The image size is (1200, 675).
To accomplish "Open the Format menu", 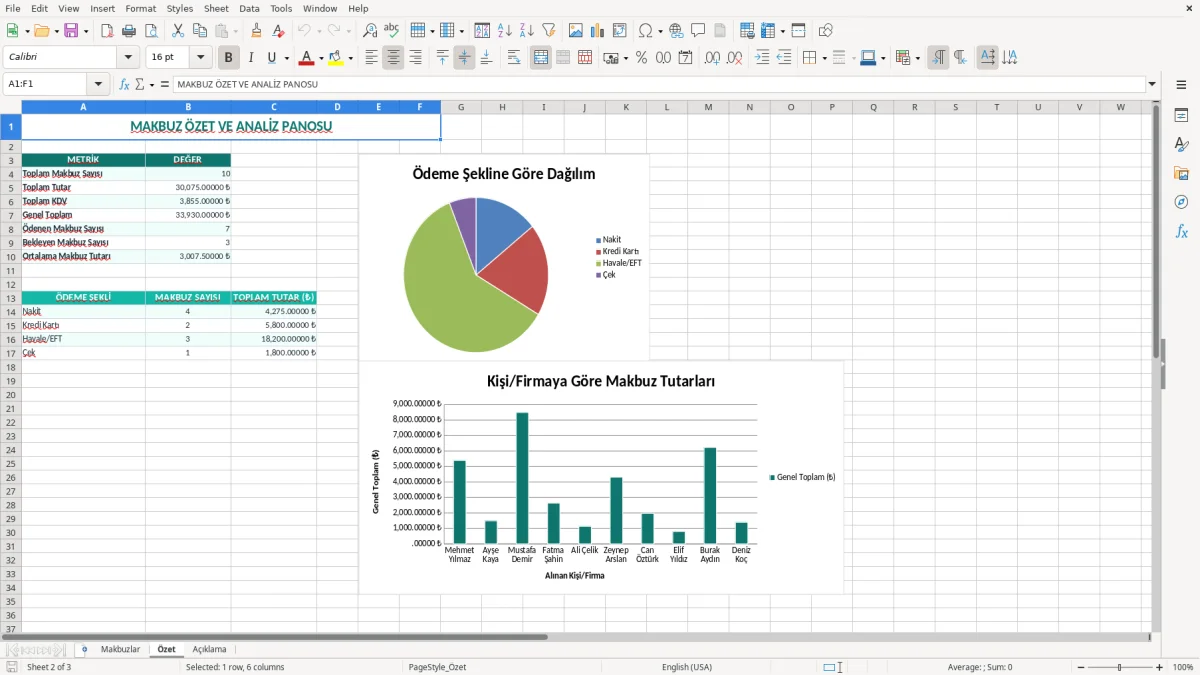I will 140,8.
